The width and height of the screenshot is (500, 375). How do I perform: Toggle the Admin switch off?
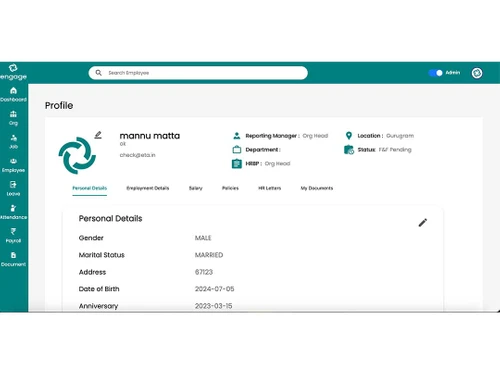click(435, 73)
